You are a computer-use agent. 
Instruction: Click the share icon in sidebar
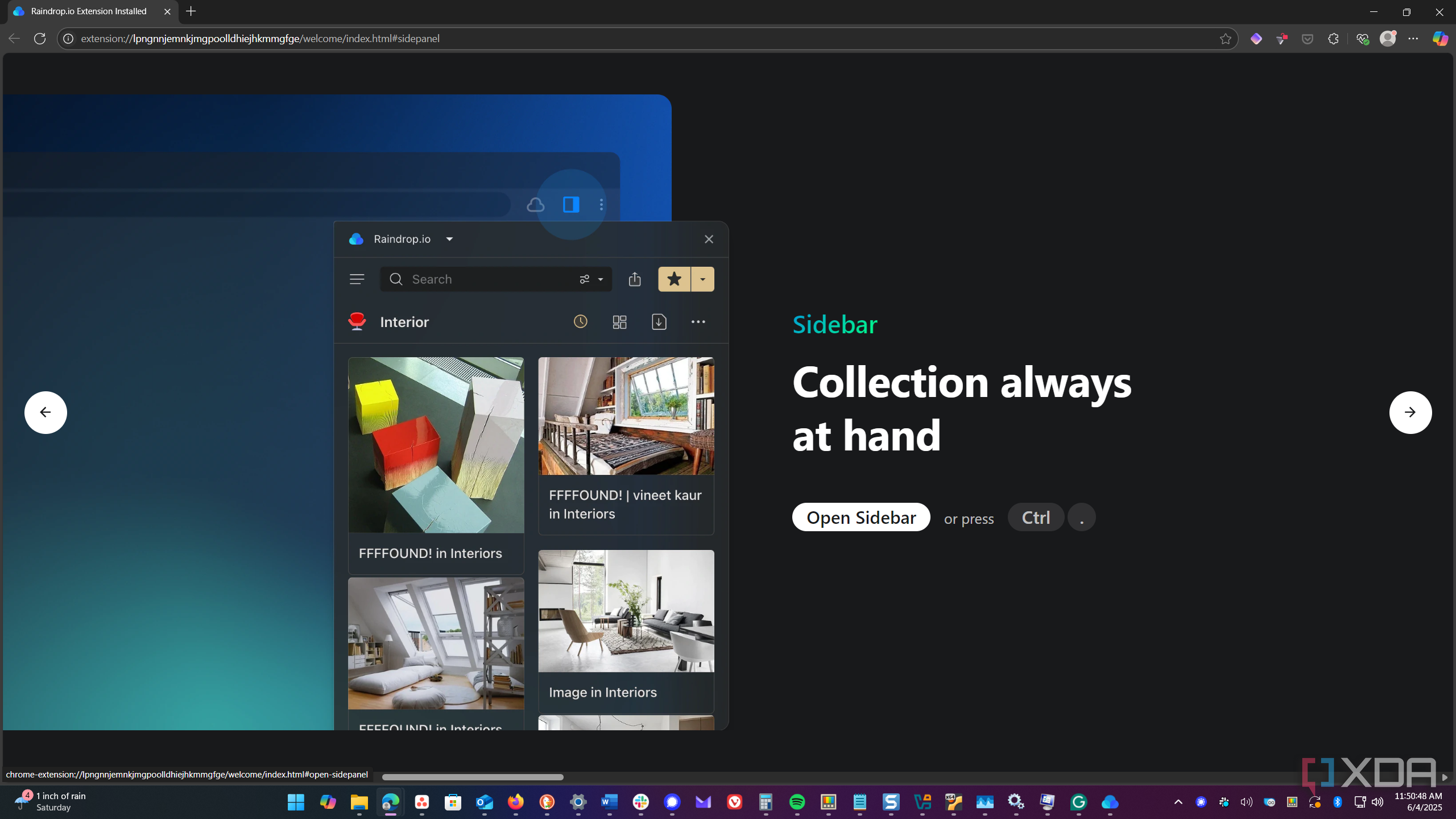click(x=635, y=279)
